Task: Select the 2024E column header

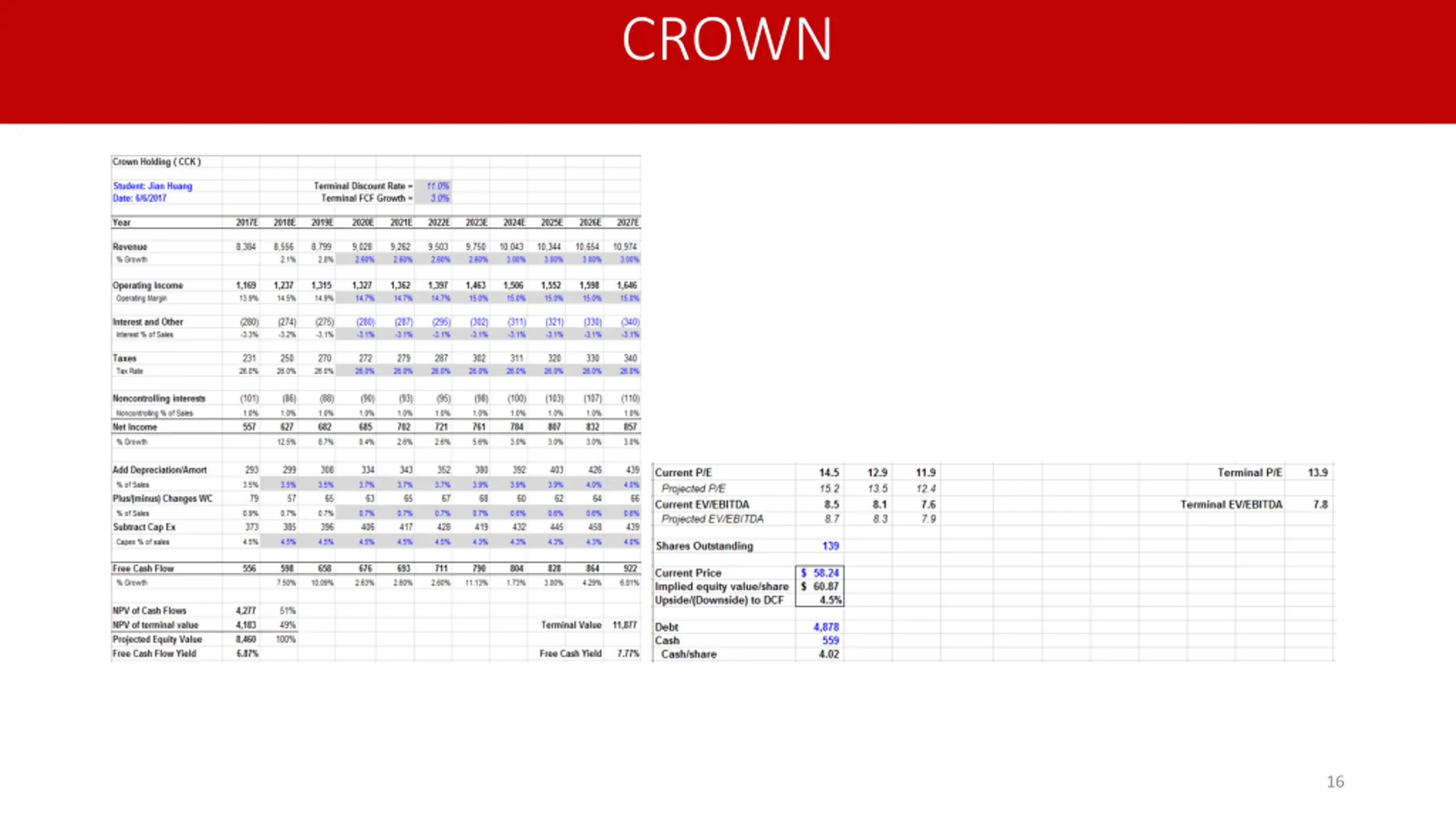Action: click(x=514, y=222)
